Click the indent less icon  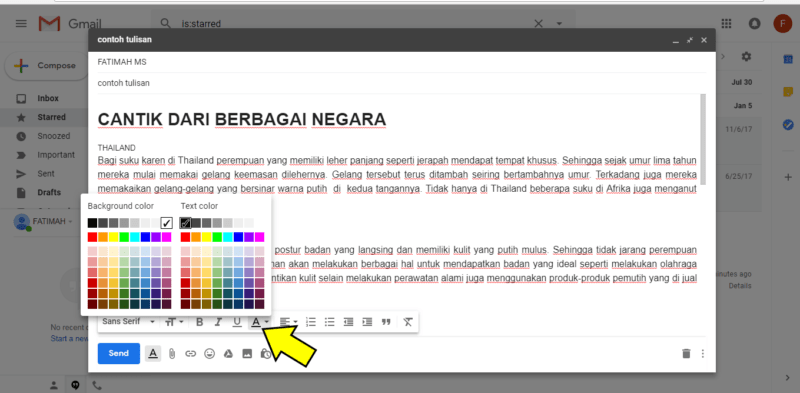(x=348, y=322)
